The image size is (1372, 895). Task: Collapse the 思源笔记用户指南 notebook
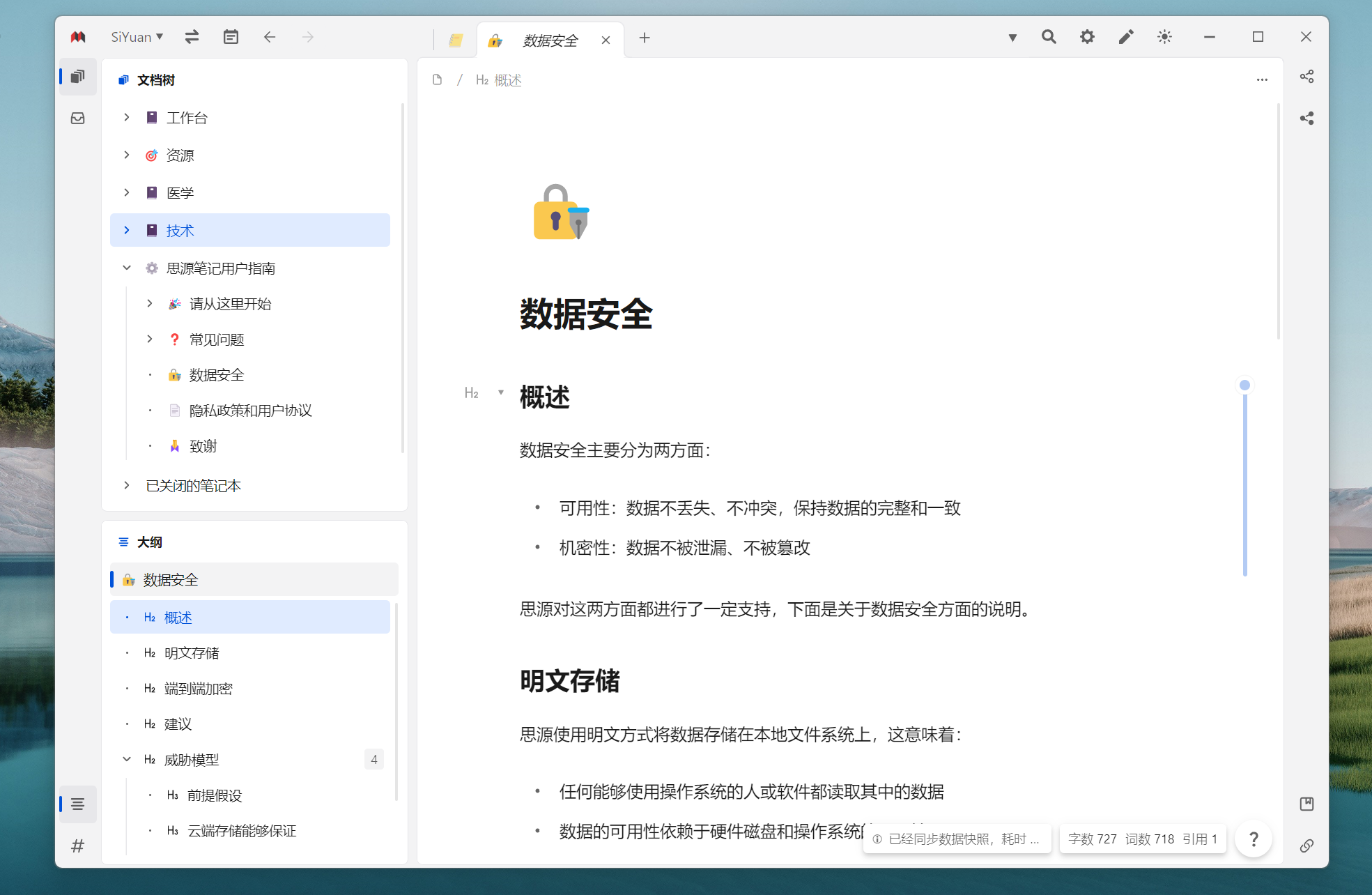point(127,268)
